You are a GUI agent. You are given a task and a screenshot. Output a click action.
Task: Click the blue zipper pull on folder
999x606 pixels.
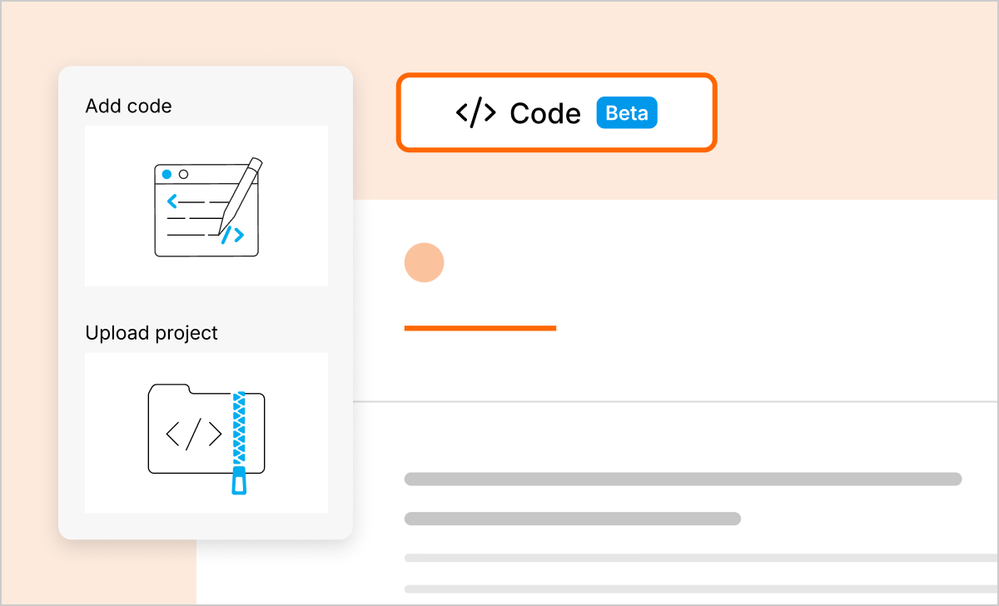point(239,481)
